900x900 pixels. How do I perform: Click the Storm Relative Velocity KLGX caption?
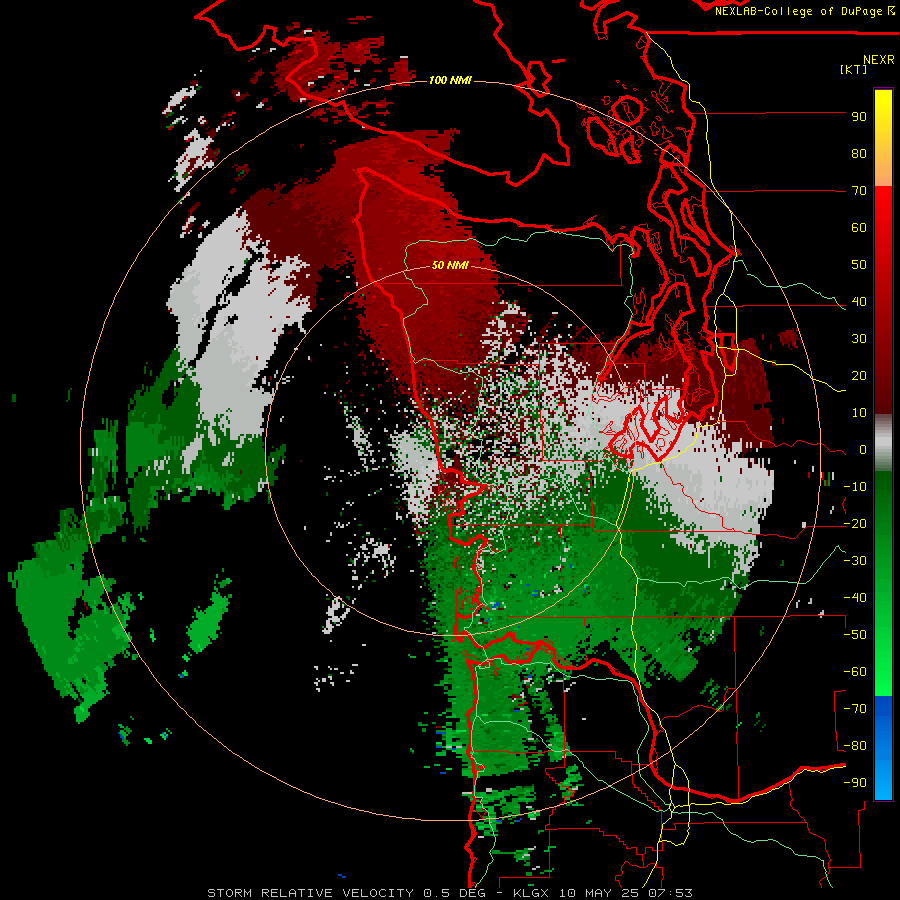click(x=449, y=893)
